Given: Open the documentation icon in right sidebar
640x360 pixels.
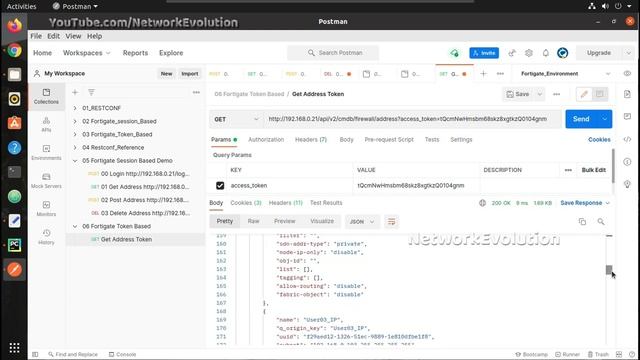Looking at the screenshot, I should [627, 94].
